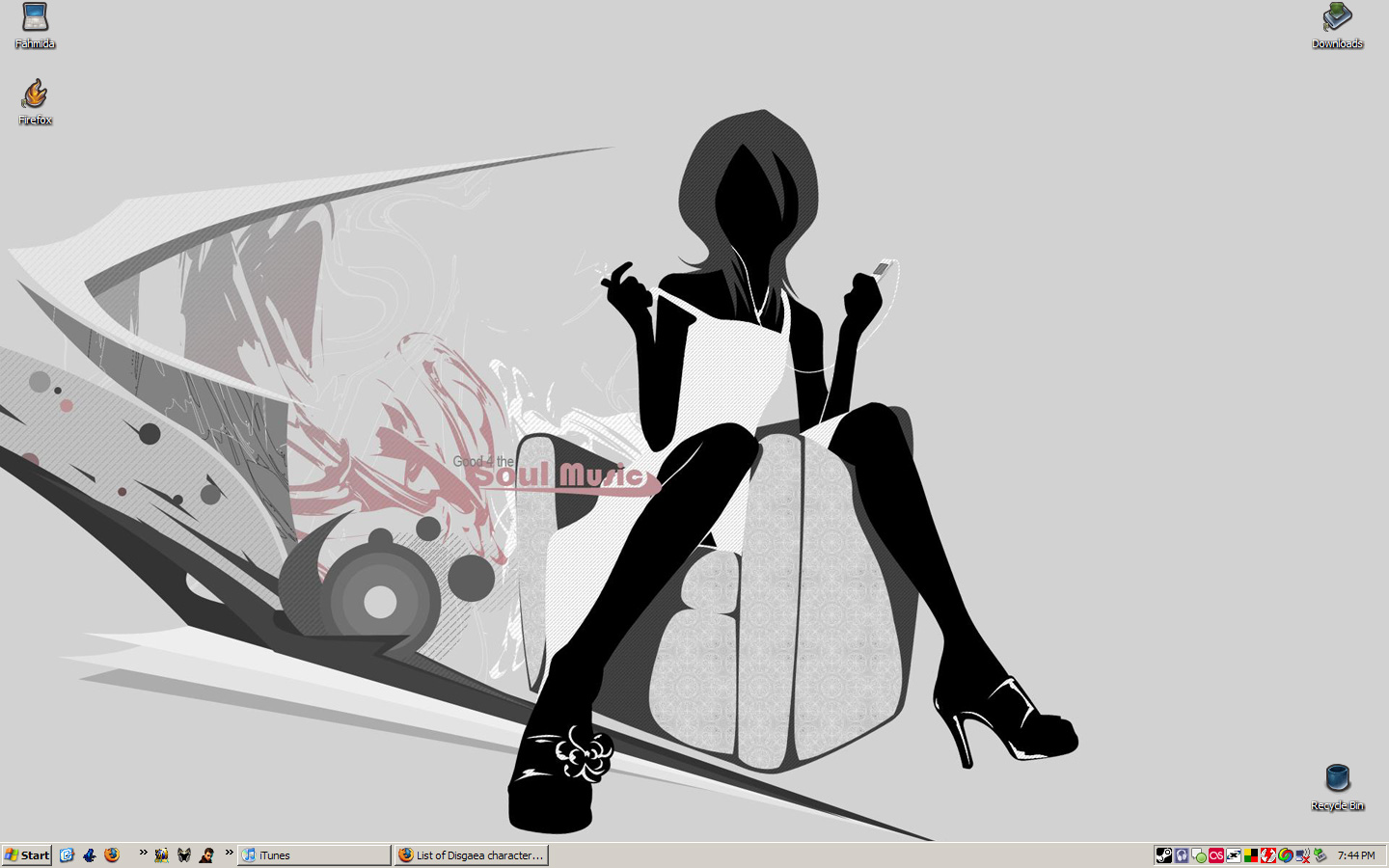Switch to the iTunes taskbar window

314,854
